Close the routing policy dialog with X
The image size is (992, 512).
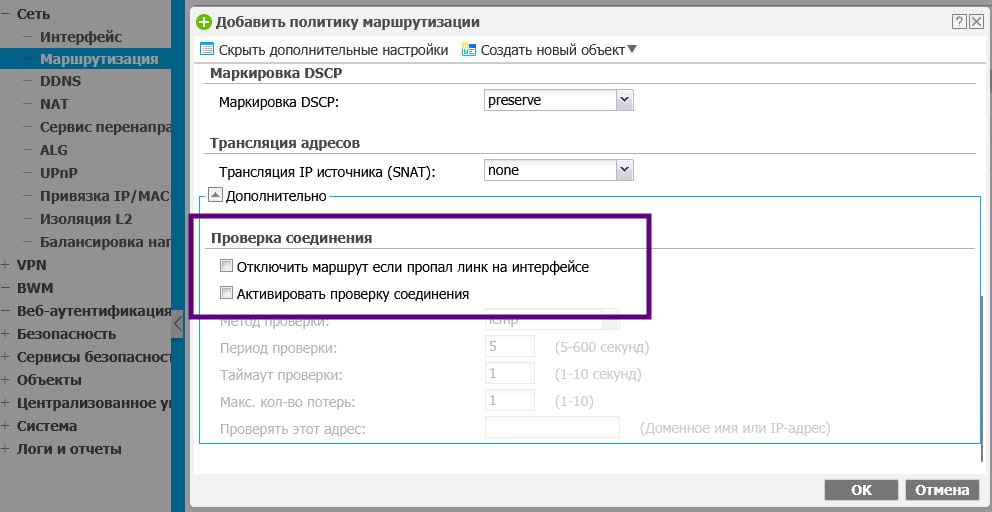[x=976, y=22]
